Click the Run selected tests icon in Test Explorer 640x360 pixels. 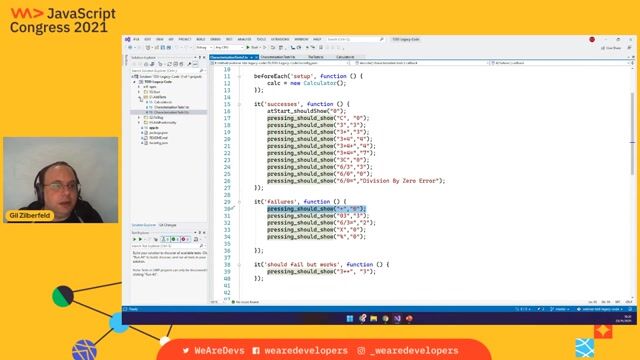point(140,239)
